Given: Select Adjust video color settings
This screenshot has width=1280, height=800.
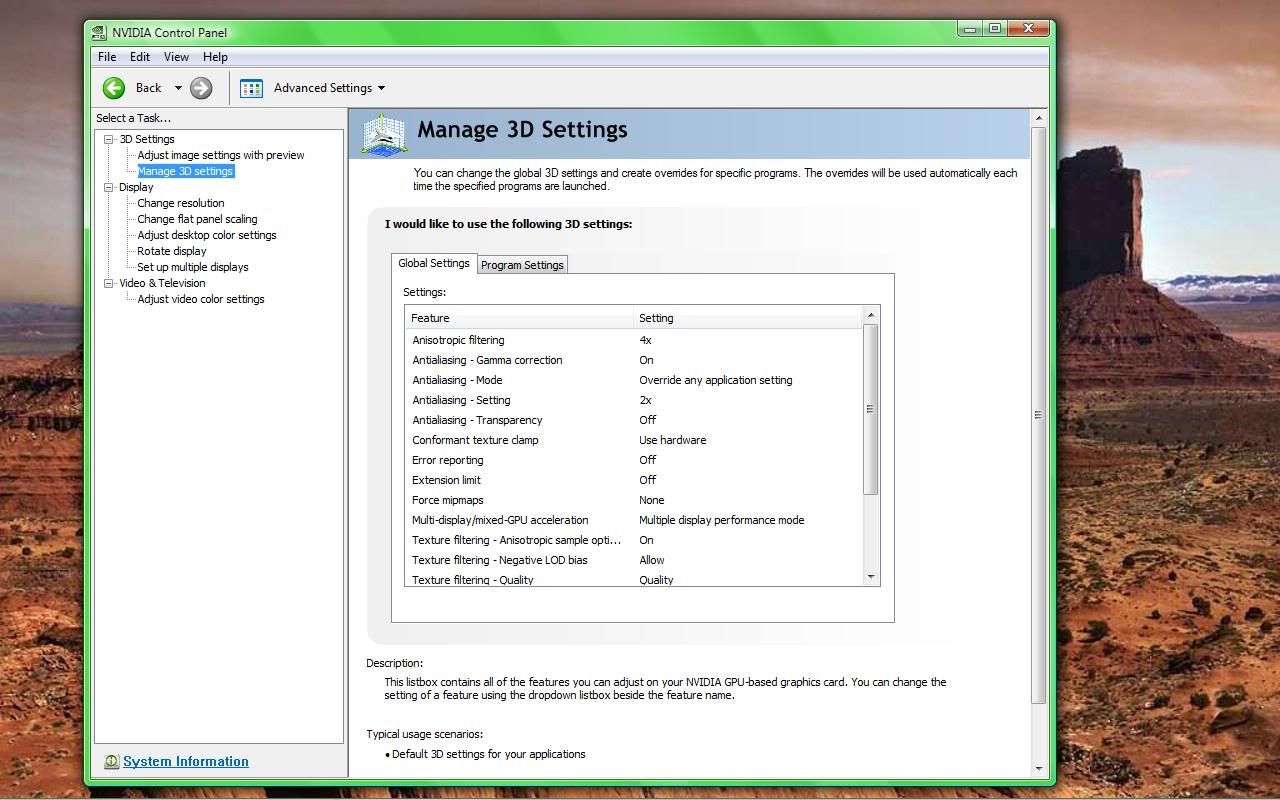Looking at the screenshot, I should tap(201, 299).
